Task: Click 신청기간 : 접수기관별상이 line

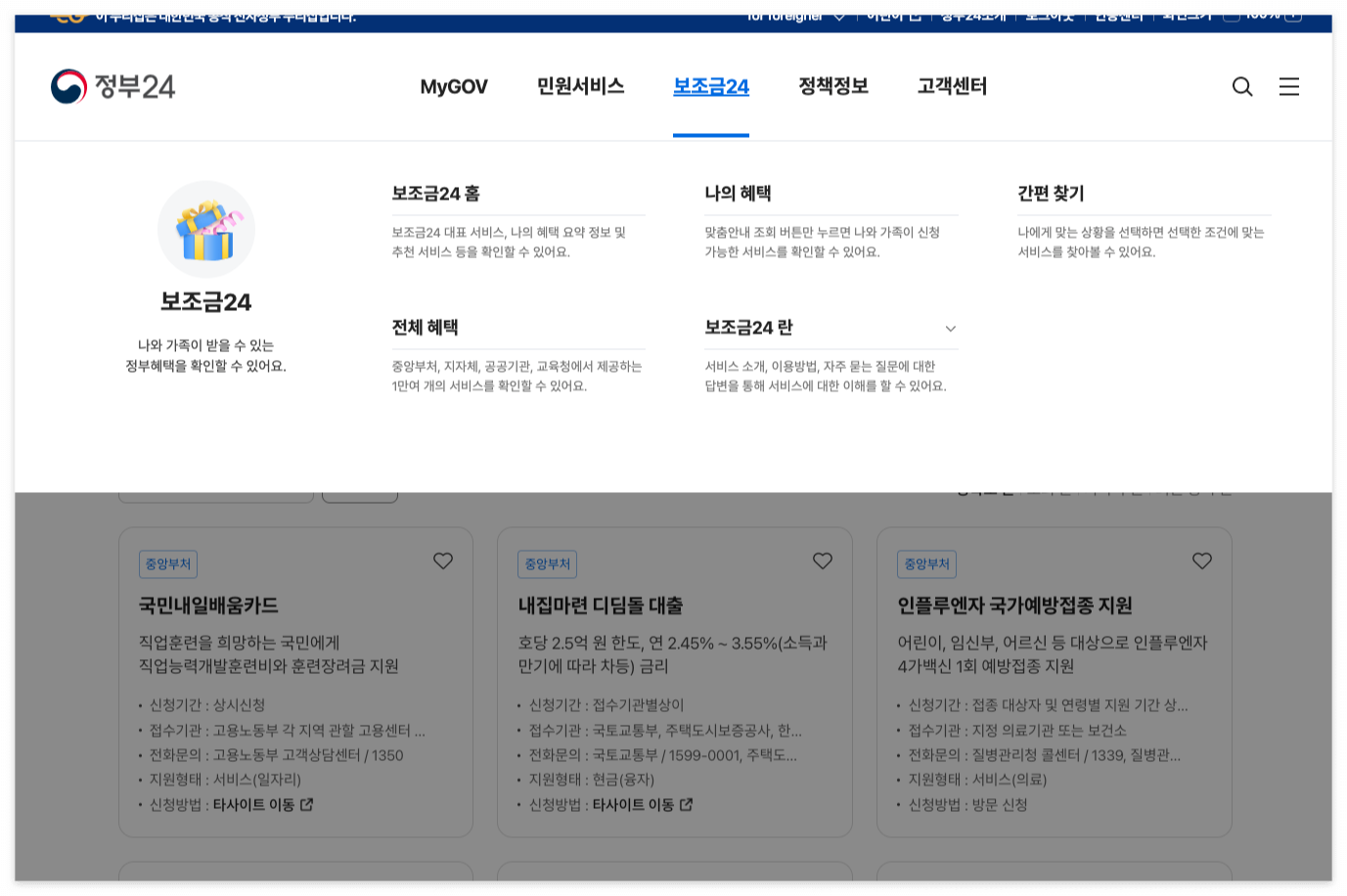Action: click(606, 704)
